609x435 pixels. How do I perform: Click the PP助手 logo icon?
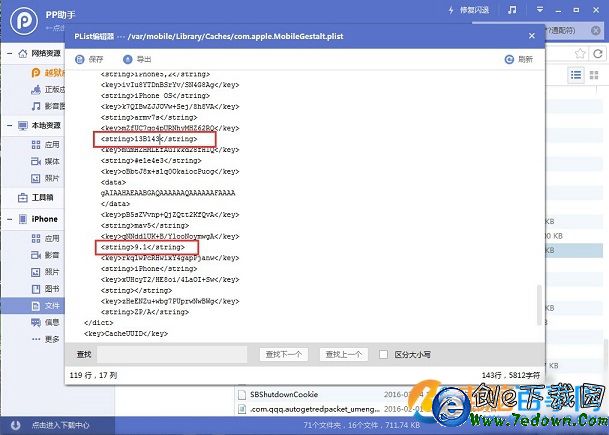24,21
